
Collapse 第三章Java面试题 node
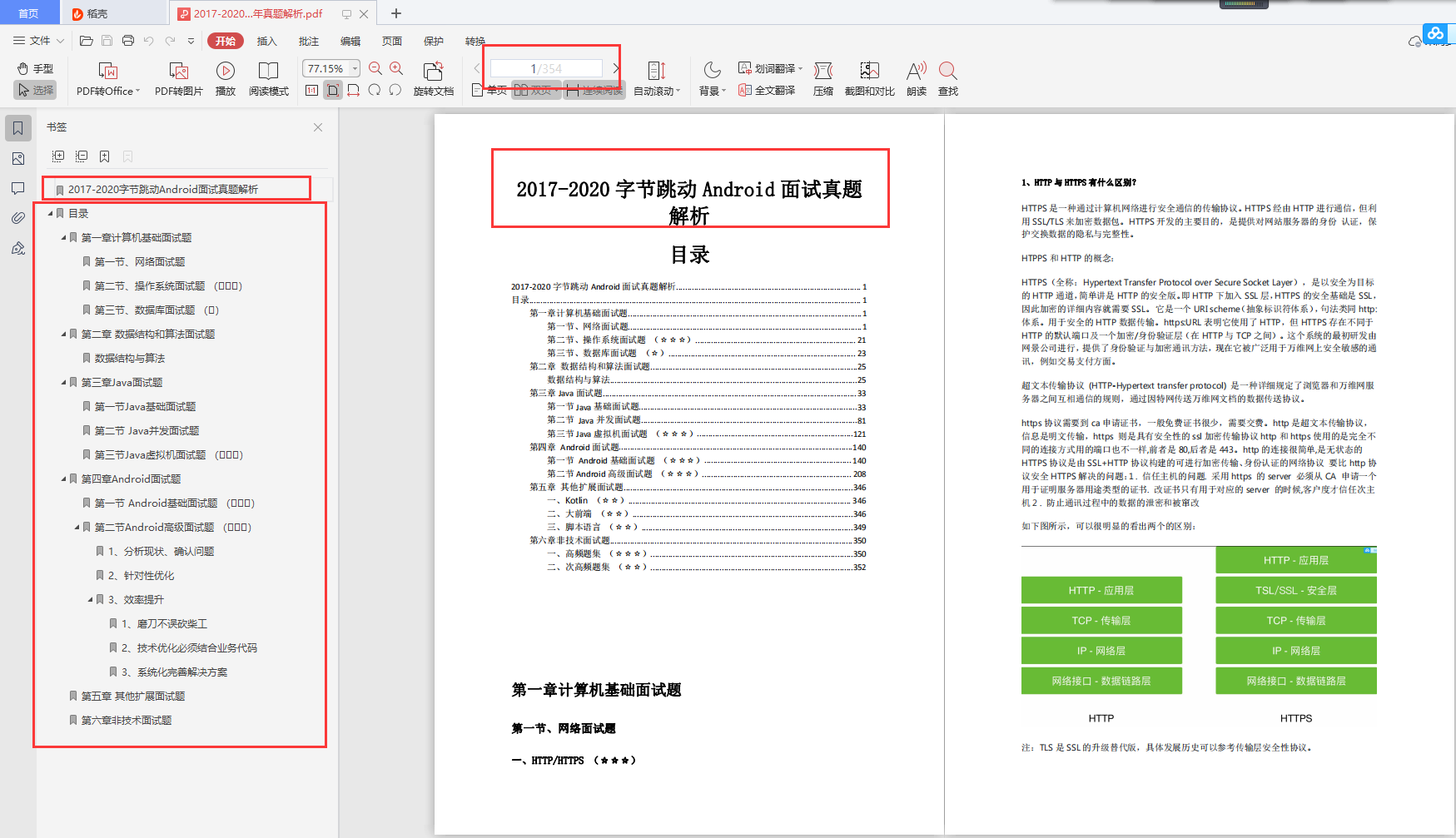tap(63, 382)
